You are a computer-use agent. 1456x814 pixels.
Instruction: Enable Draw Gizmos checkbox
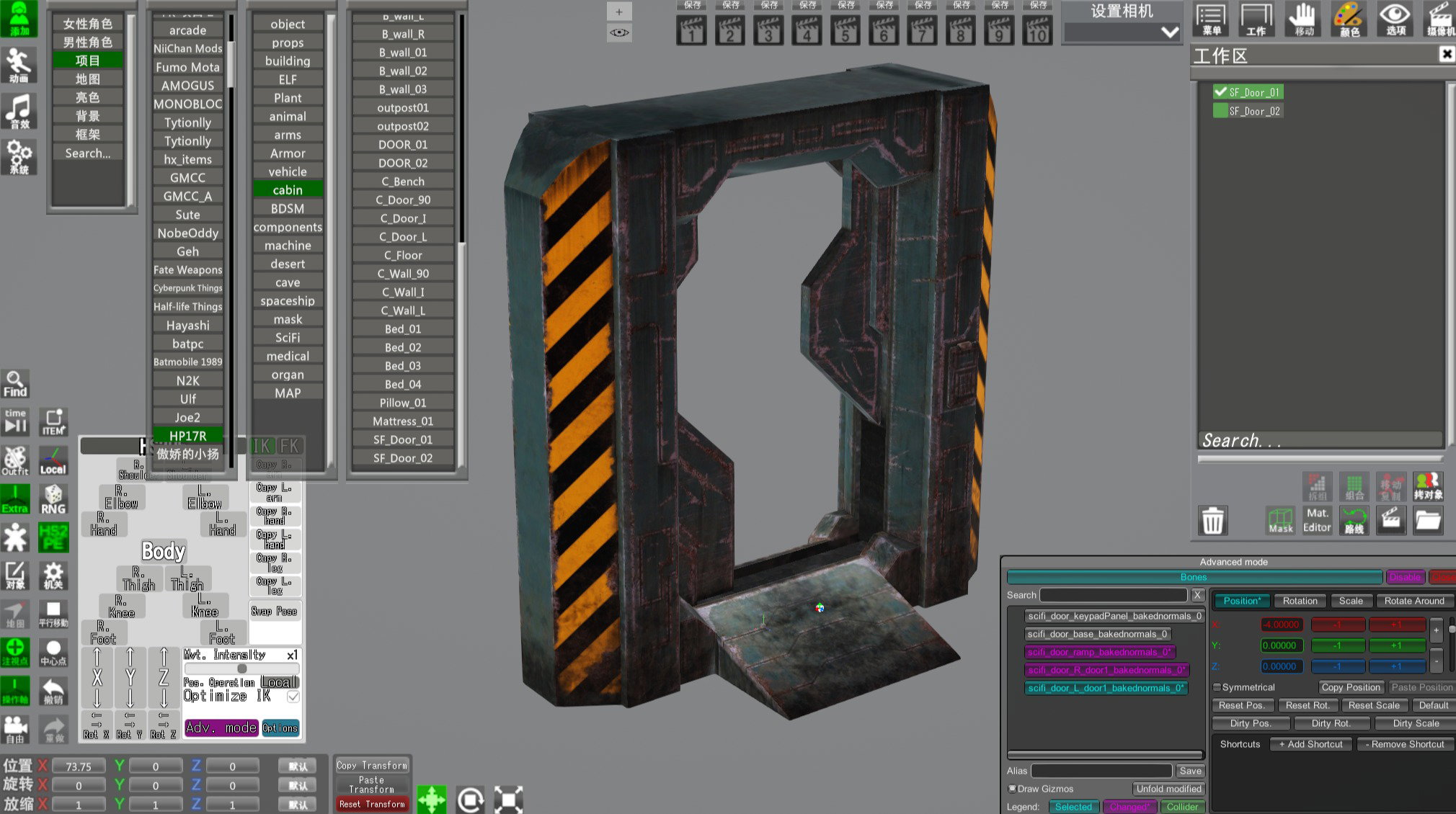(1012, 789)
